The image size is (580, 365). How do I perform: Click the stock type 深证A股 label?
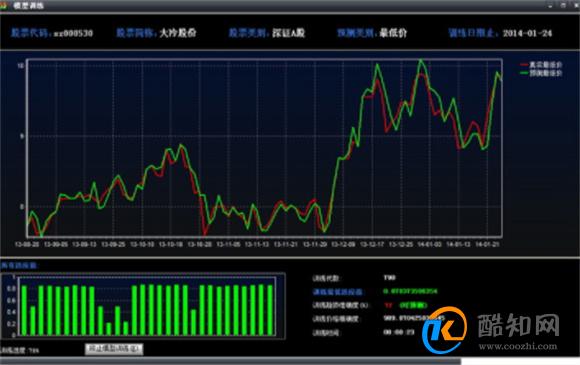pyautogui.click(x=289, y=33)
